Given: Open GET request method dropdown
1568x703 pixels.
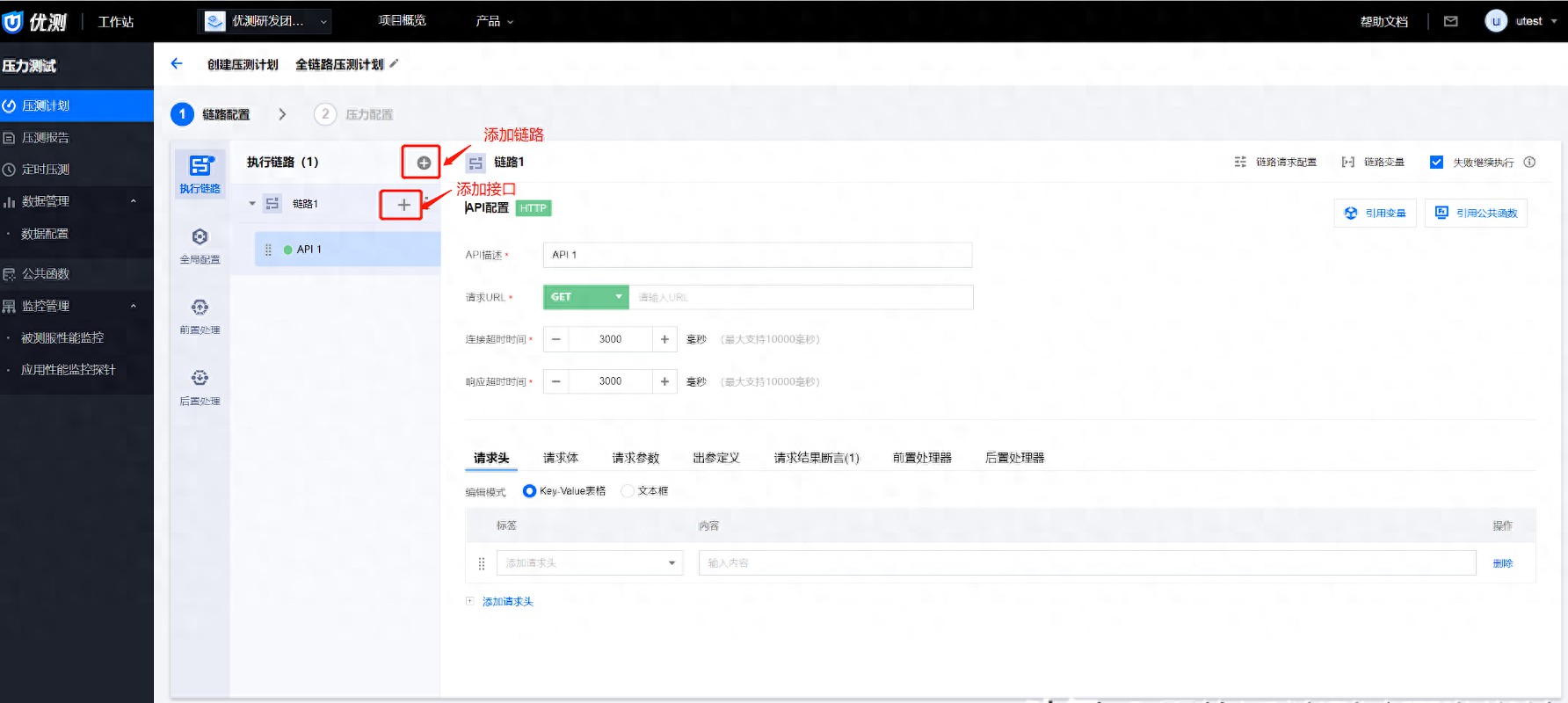Looking at the screenshot, I should click(x=585, y=297).
